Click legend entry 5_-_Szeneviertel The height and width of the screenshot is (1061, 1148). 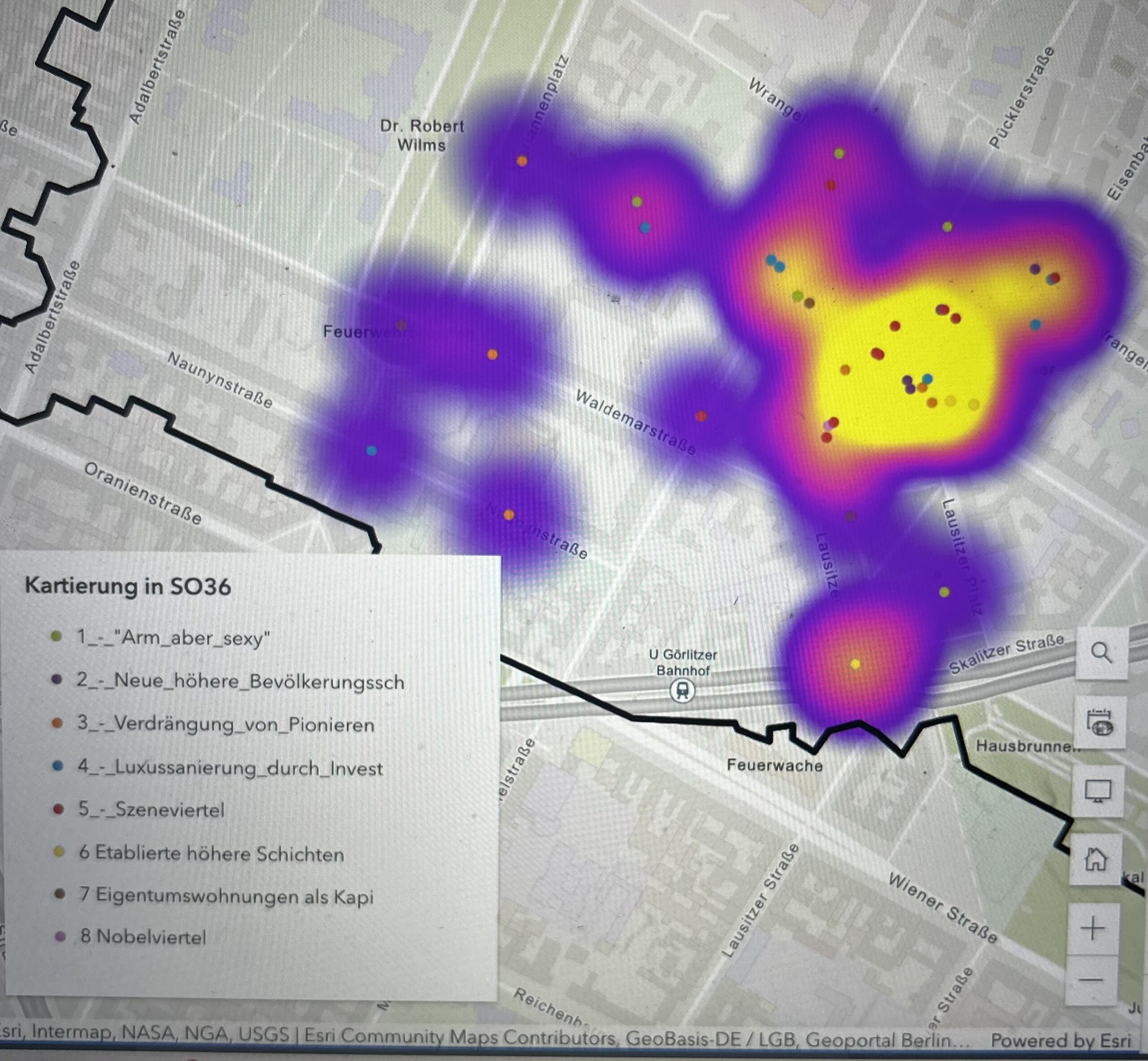point(151,810)
